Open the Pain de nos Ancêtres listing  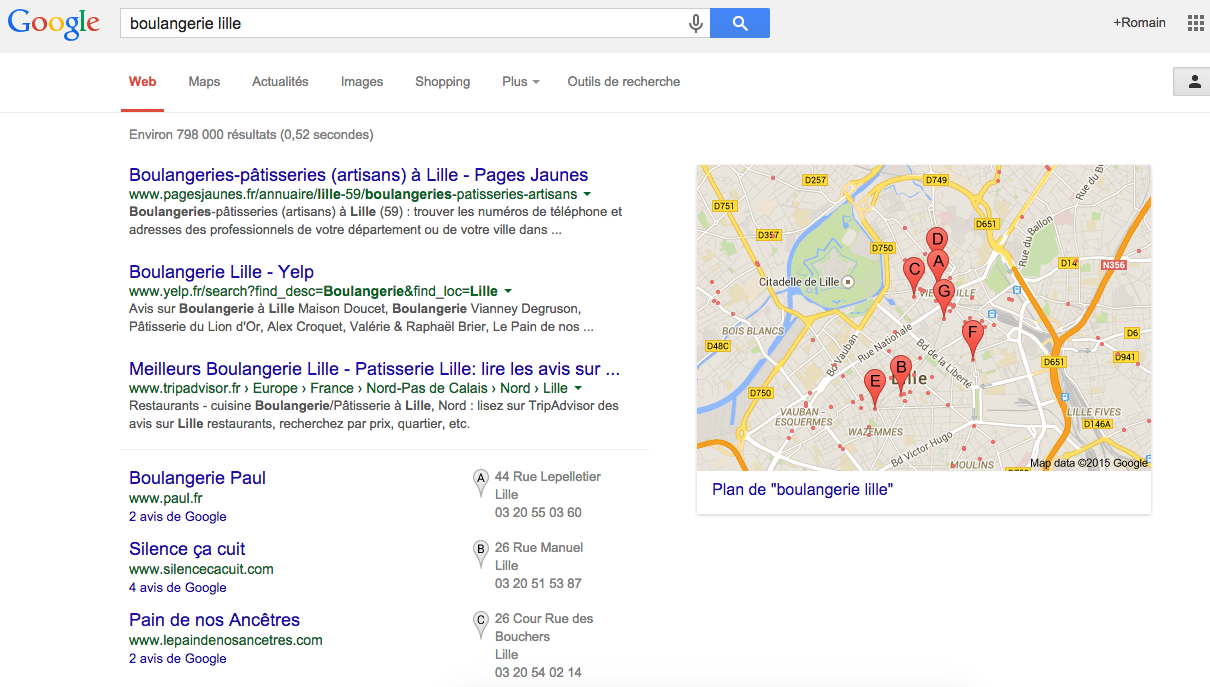click(214, 620)
